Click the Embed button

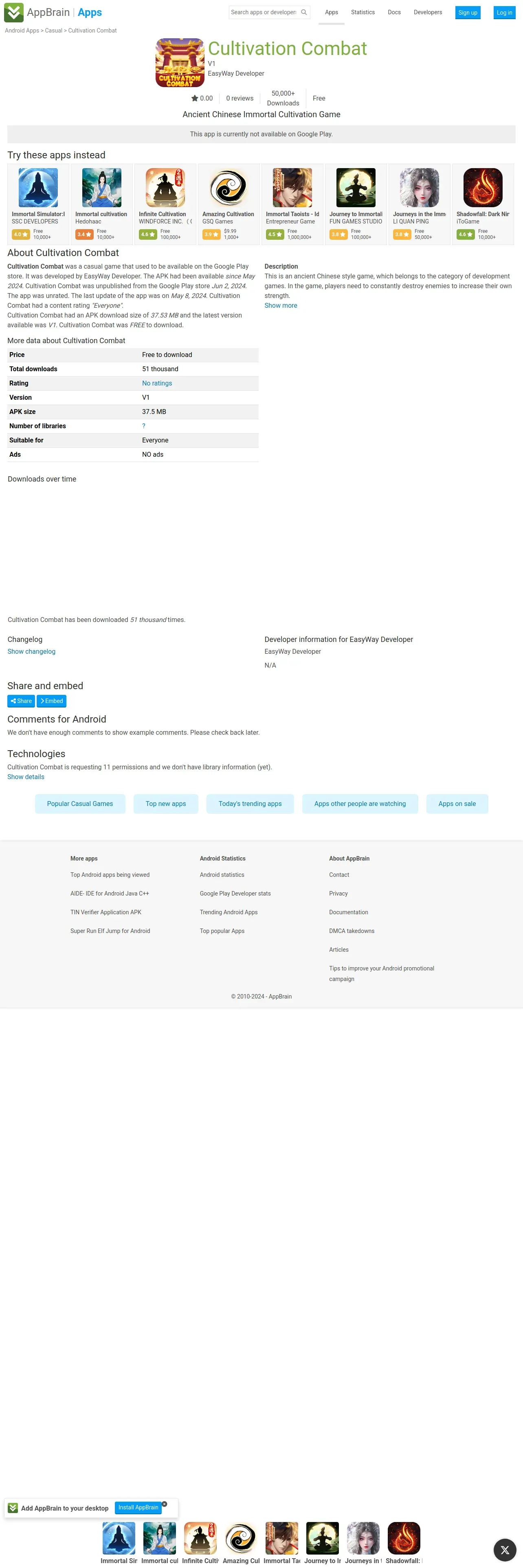[x=51, y=701]
